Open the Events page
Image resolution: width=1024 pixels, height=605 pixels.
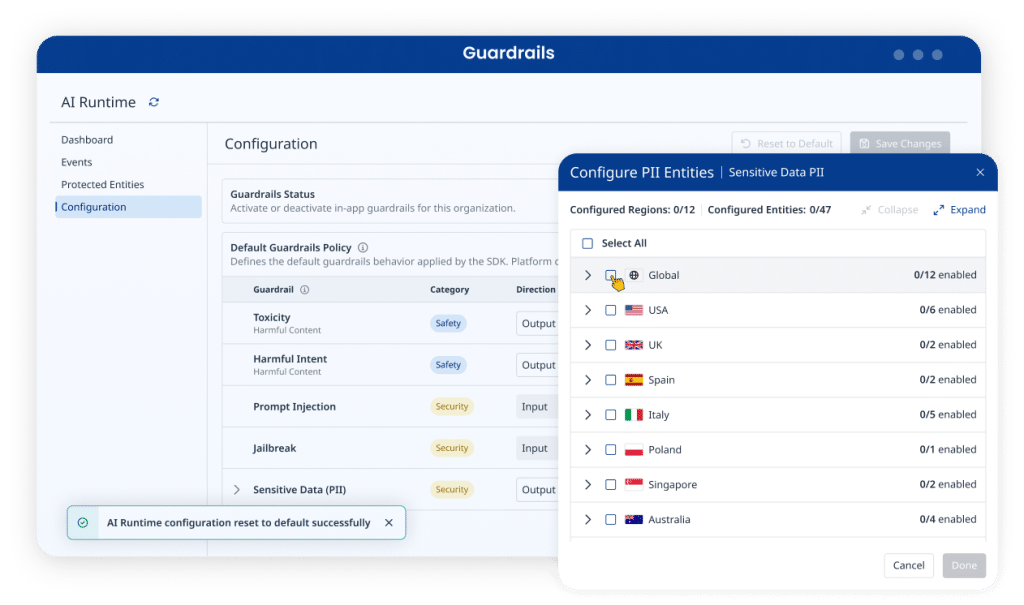[x=76, y=162]
